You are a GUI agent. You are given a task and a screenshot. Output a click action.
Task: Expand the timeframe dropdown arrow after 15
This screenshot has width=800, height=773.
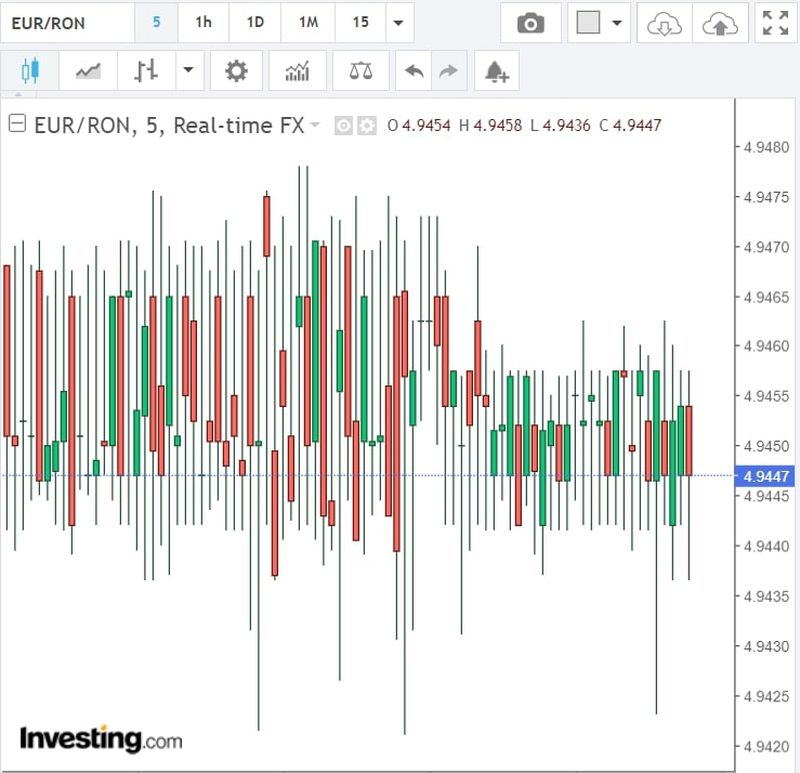coord(399,23)
